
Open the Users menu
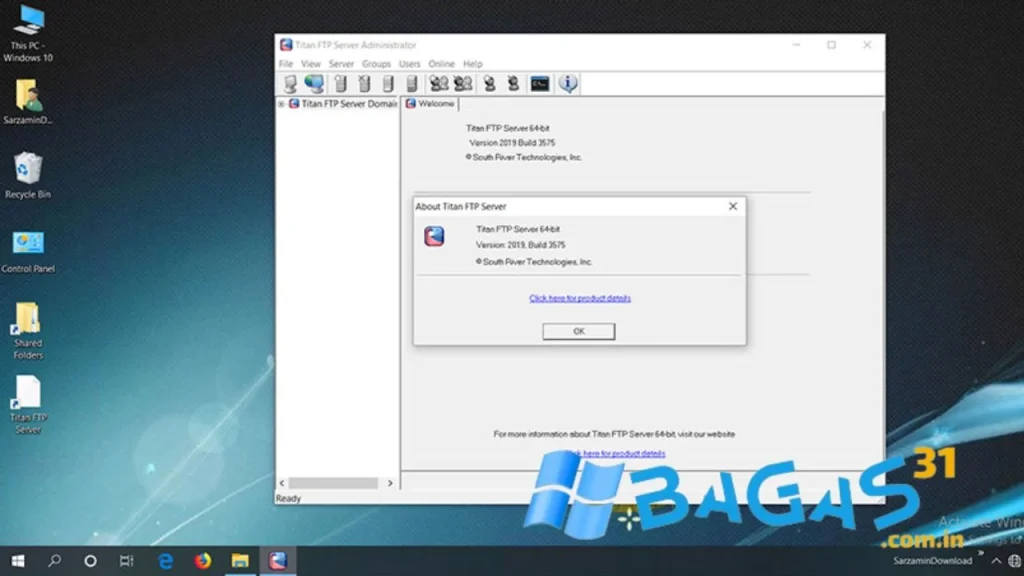[409, 64]
